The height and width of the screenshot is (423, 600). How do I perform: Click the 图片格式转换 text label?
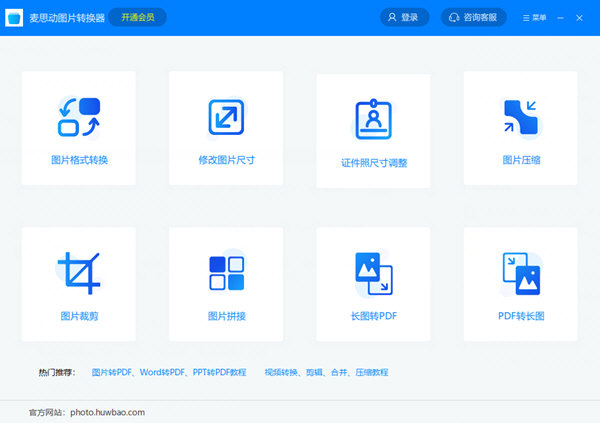(x=79, y=160)
